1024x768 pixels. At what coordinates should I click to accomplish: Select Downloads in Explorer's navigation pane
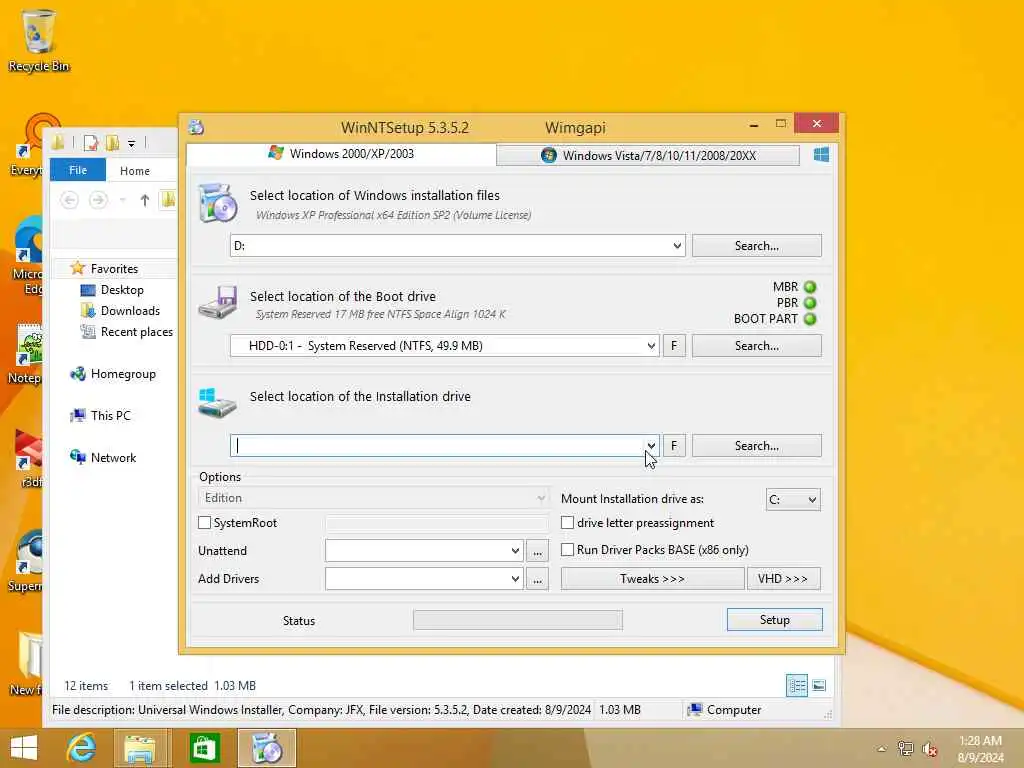point(129,310)
